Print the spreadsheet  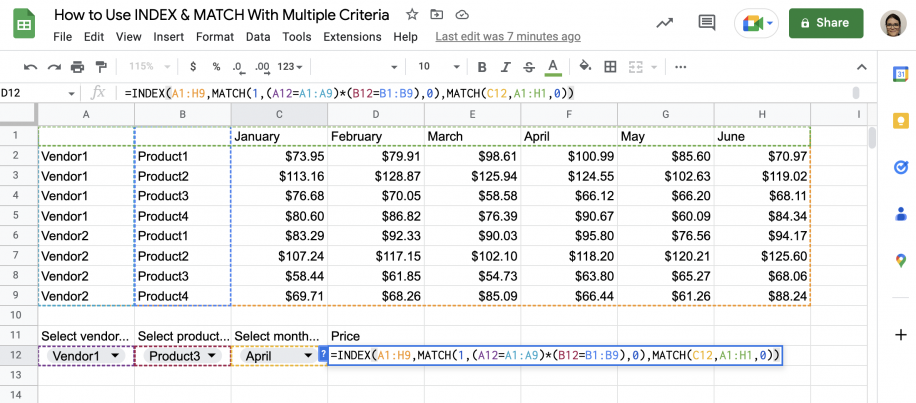(78, 67)
